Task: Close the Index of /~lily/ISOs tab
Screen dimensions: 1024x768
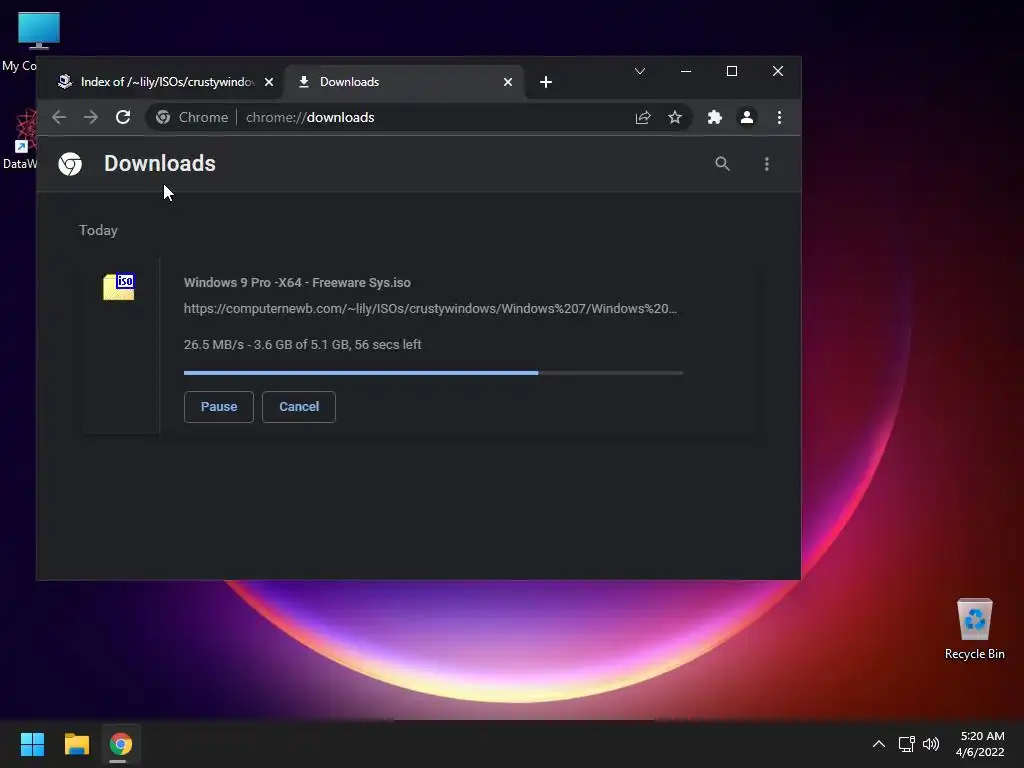Action: point(268,82)
